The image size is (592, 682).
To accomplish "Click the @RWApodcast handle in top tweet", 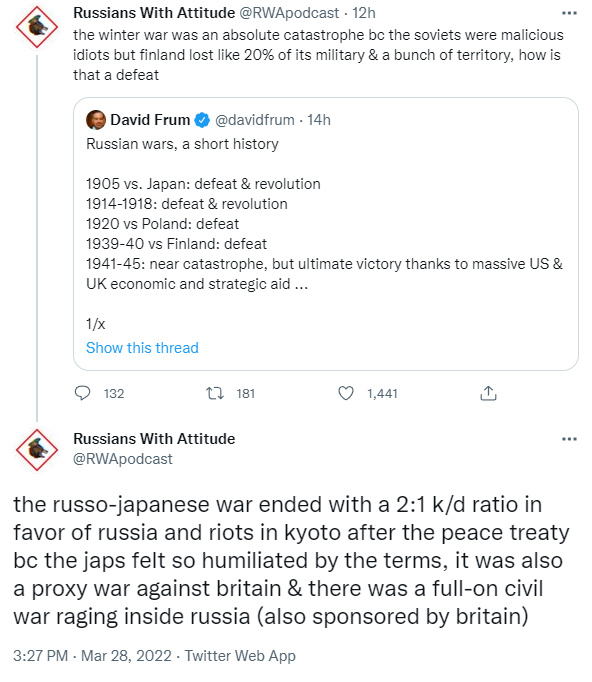I will (x=289, y=13).
